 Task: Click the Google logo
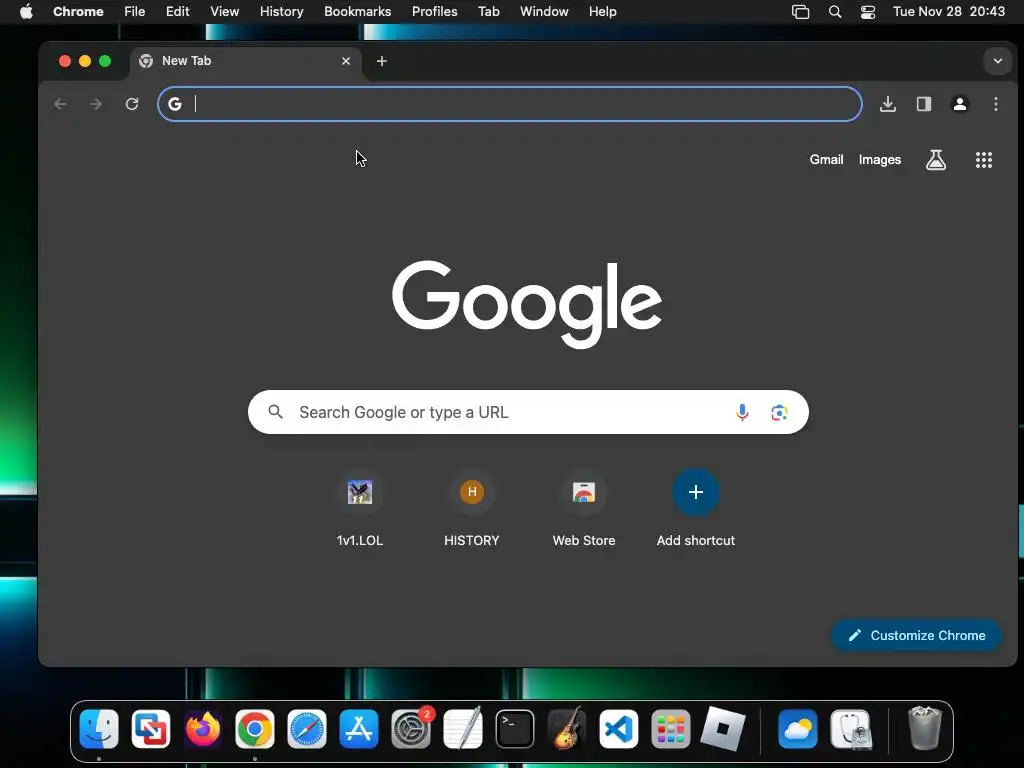pyautogui.click(x=526, y=304)
